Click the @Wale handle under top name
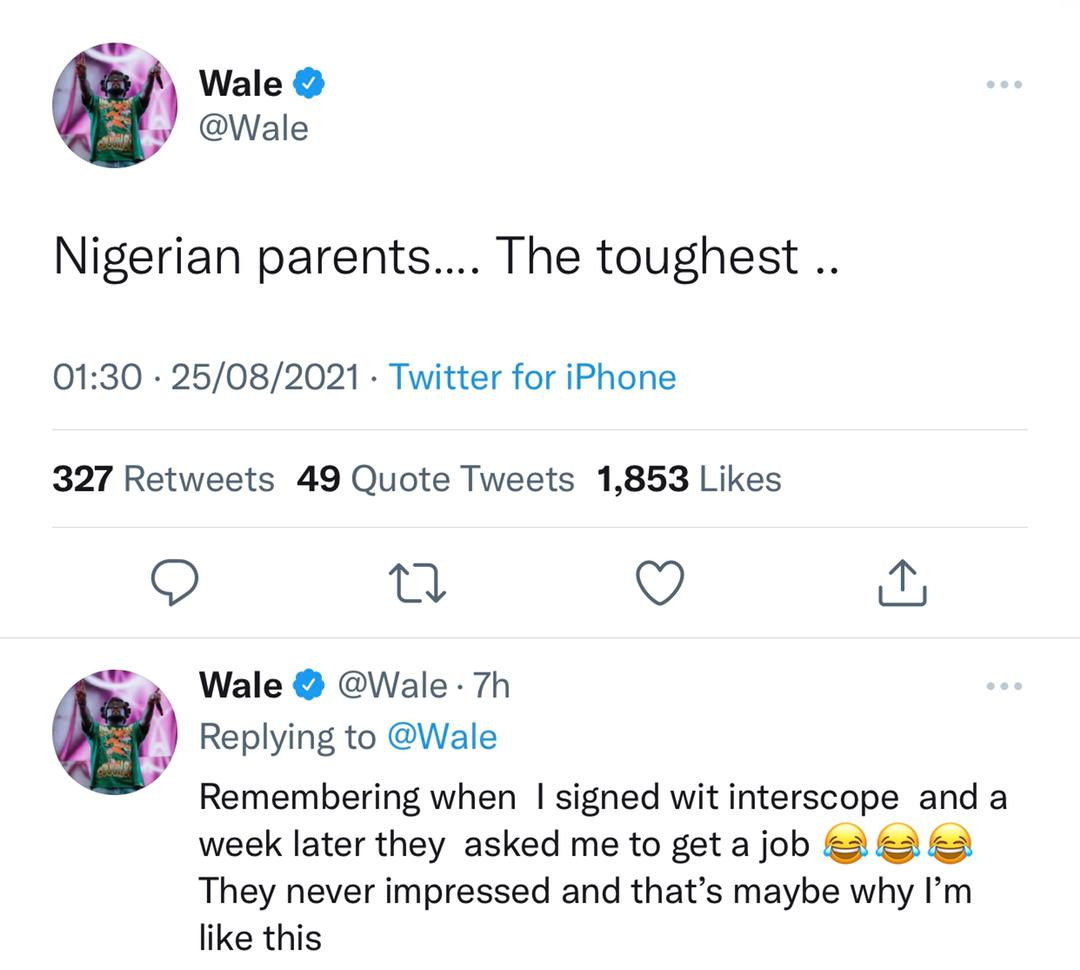1080x970 pixels. pyautogui.click(x=253, y=128)
